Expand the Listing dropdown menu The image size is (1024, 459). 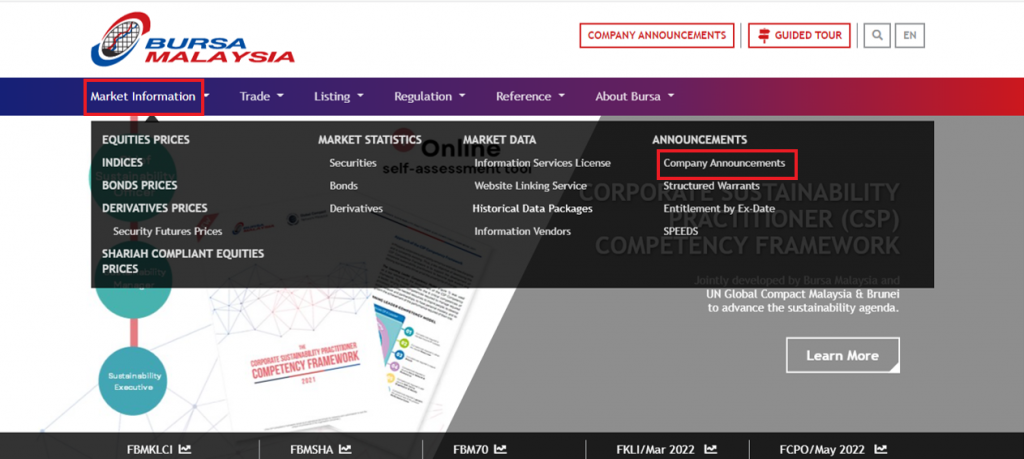(338, 97)
